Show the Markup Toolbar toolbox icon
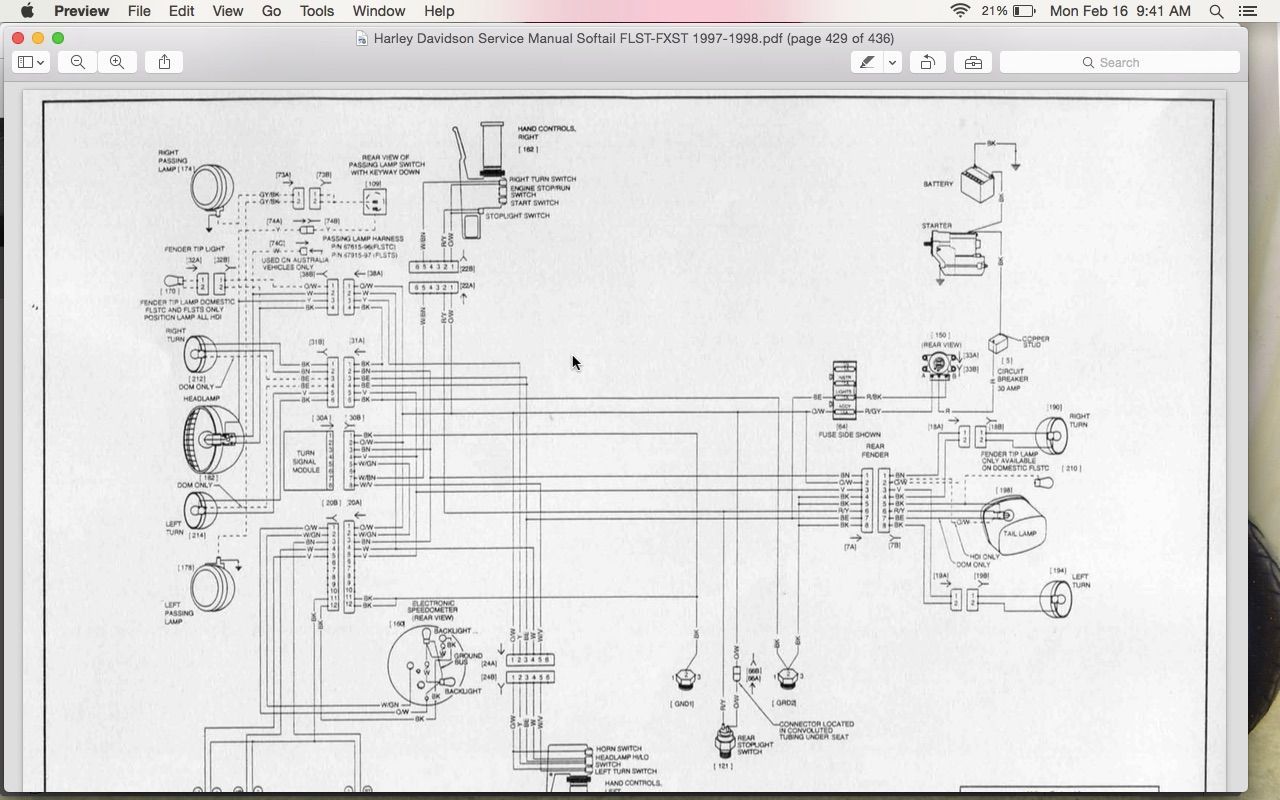The image size is (1280, 800). pos(973,62)
